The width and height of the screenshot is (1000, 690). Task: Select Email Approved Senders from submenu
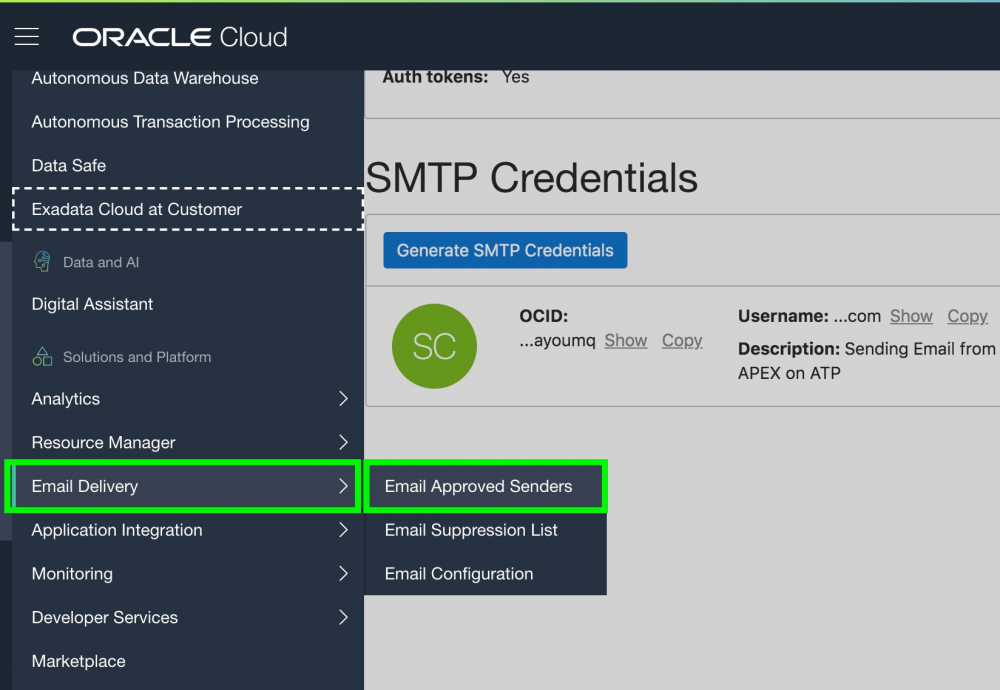(x=479, y=487)
